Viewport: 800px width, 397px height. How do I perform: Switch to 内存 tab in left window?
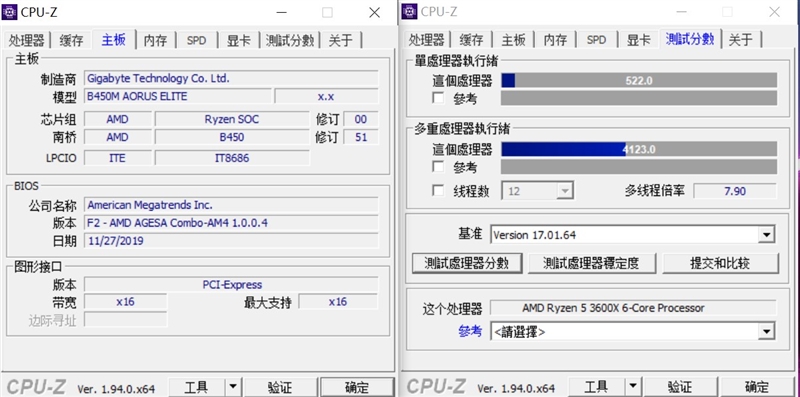[156, 40]
